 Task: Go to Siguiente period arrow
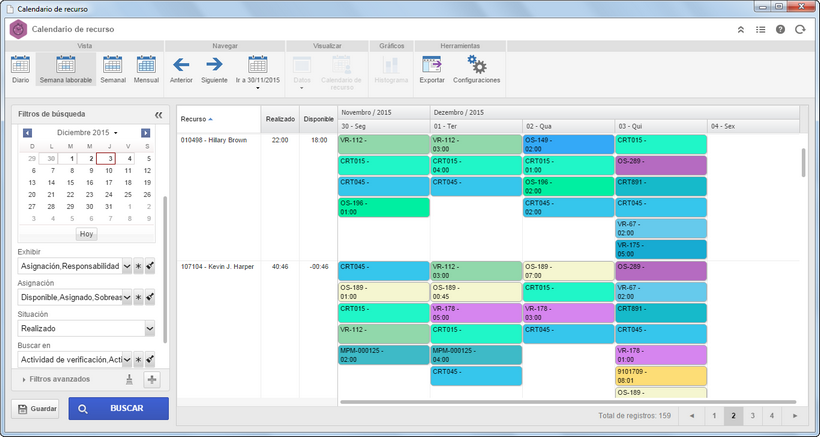pyautogui.click(x=214, y=70)
